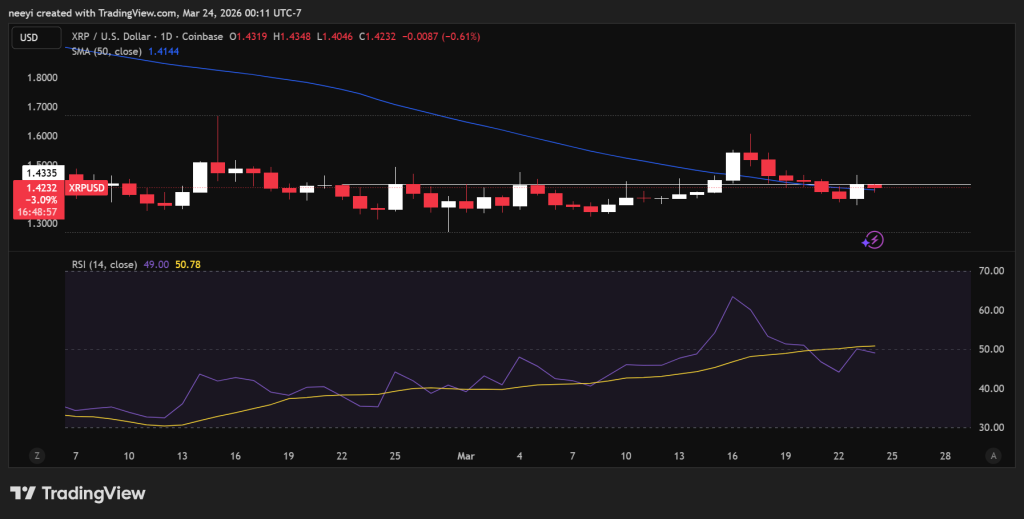The height and width of the screenshot is (519, 1024).
Task: Click the purple RSI value 49.00
Action: tap(157, 265)
